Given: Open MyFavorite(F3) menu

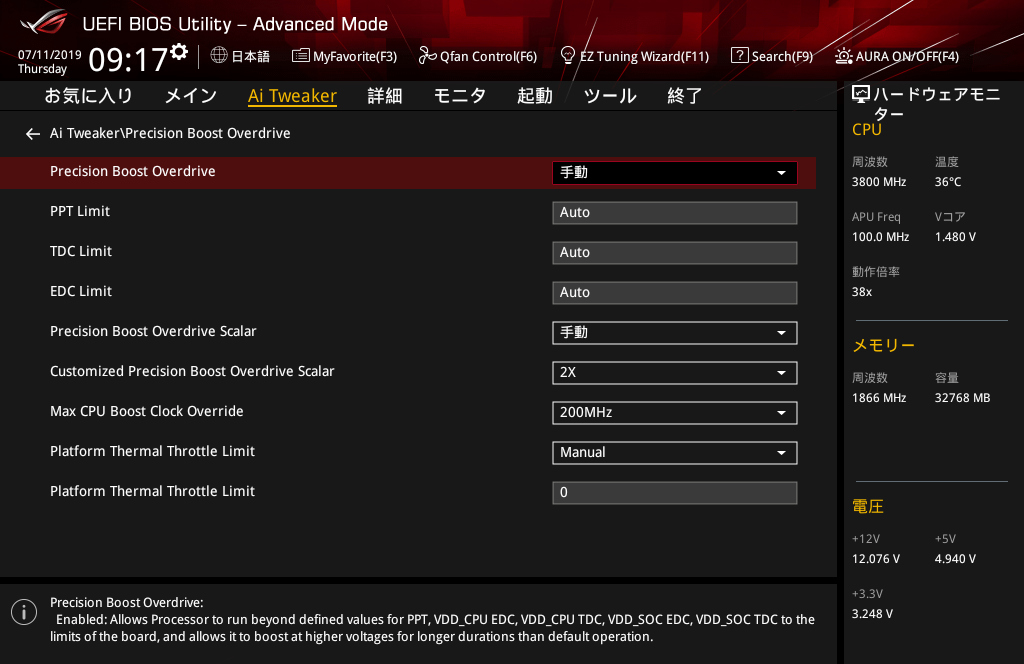Looking at the screenshot, I should (x=345, y=56).
